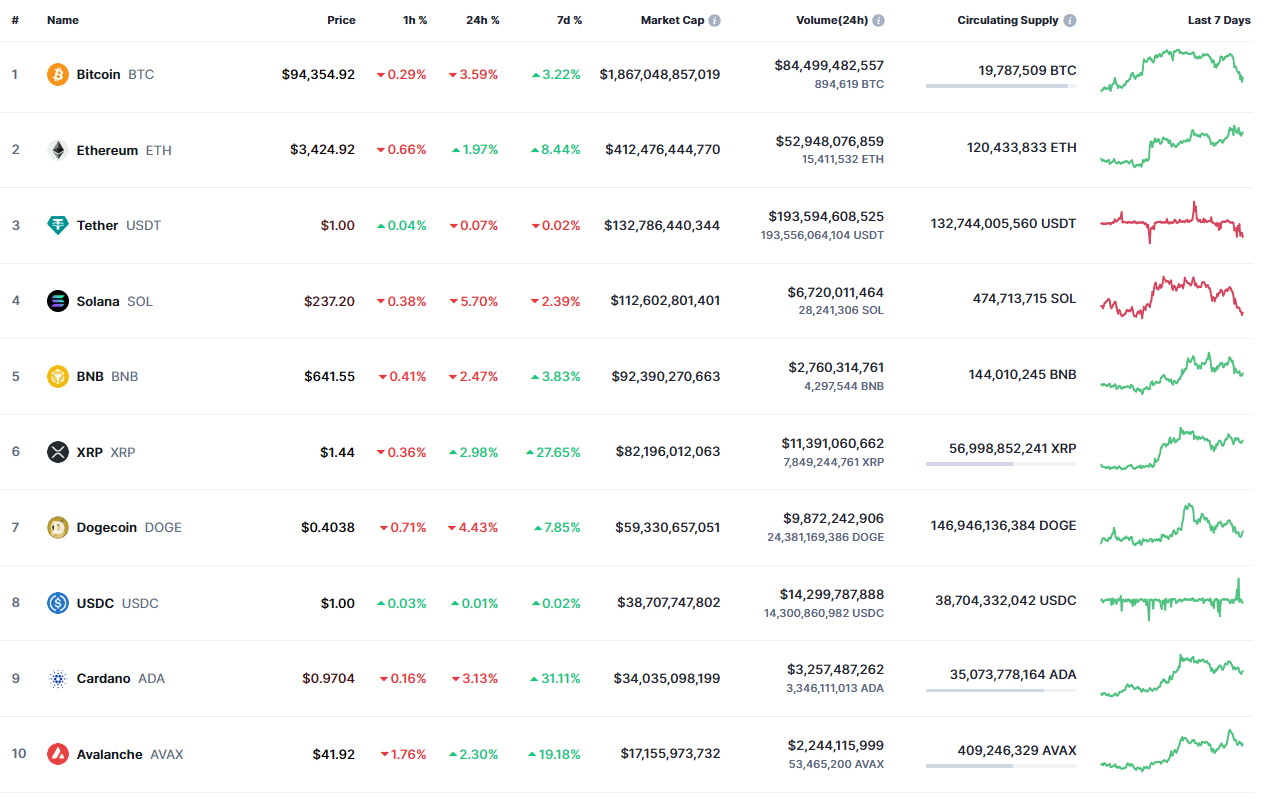The height and width of the screenshot is (799, 1276).
Task: Open the Ethereum ETH name link
Action: 124,150
